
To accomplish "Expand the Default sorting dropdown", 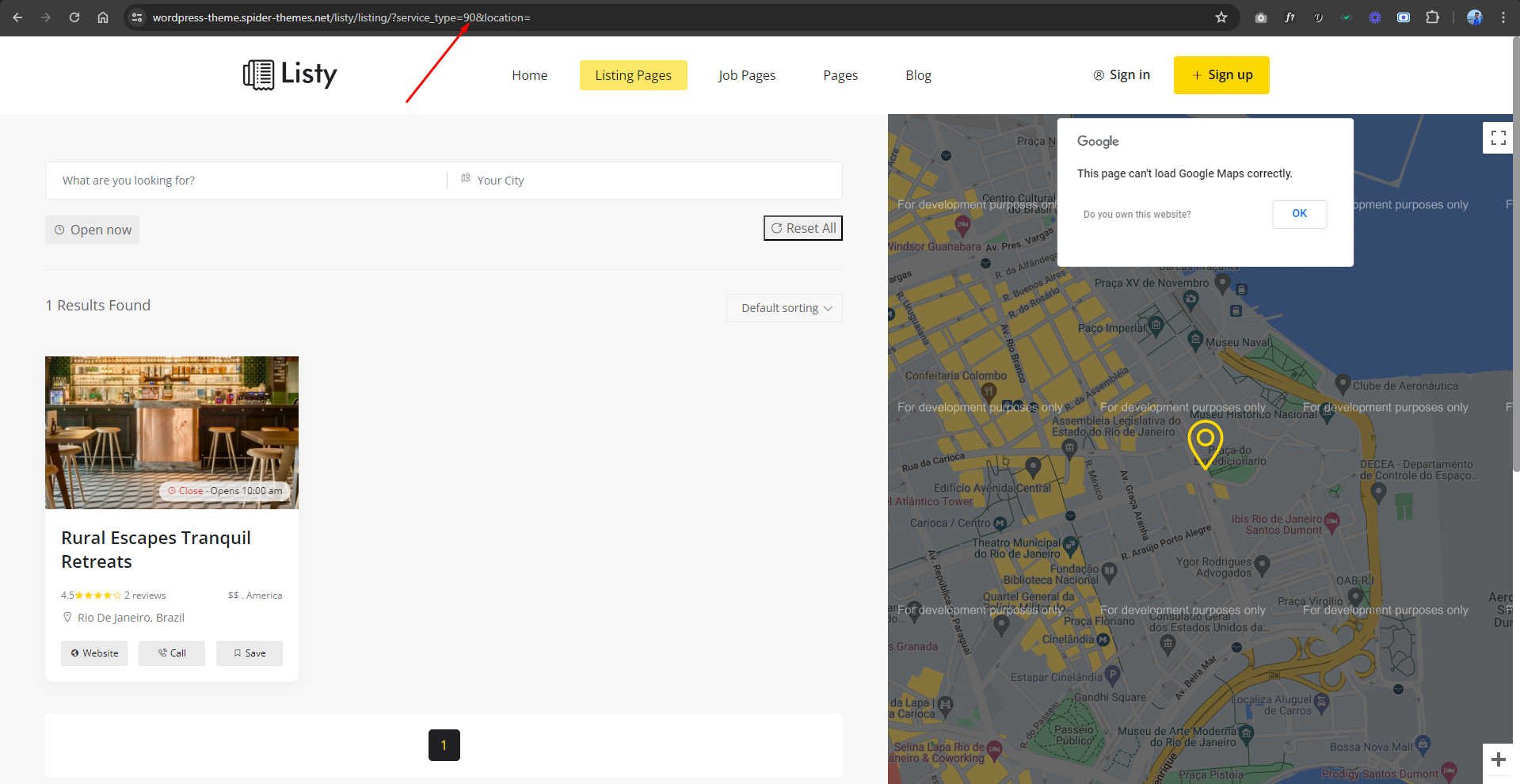I will click(x=784, y=308).
